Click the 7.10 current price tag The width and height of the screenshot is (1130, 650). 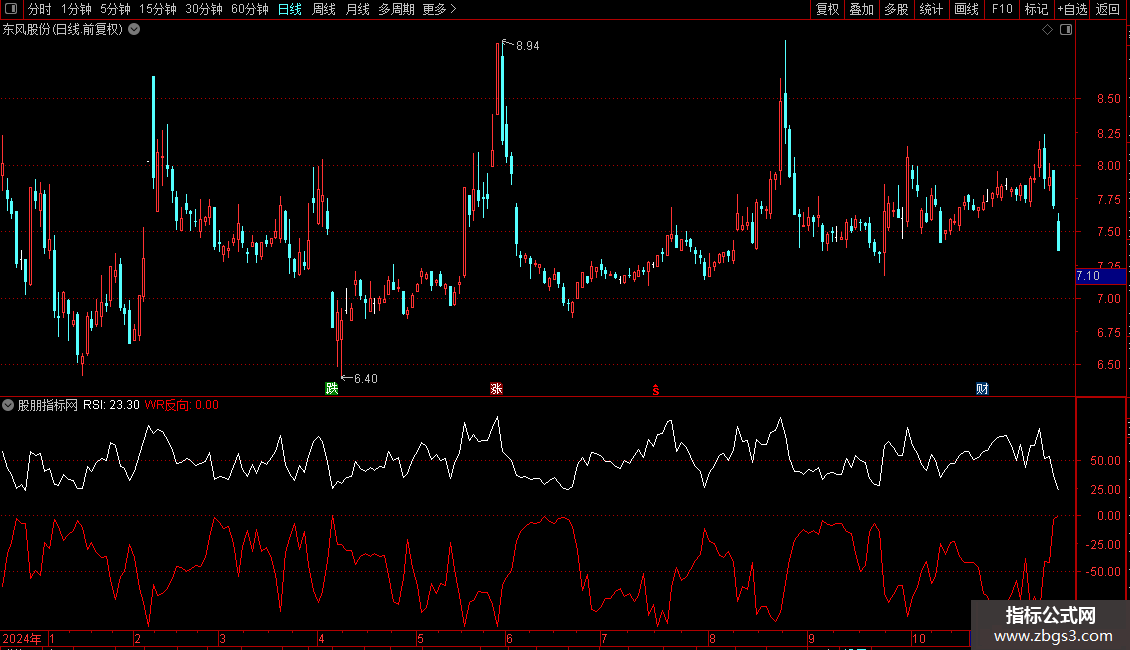[x=1100, y=276]
